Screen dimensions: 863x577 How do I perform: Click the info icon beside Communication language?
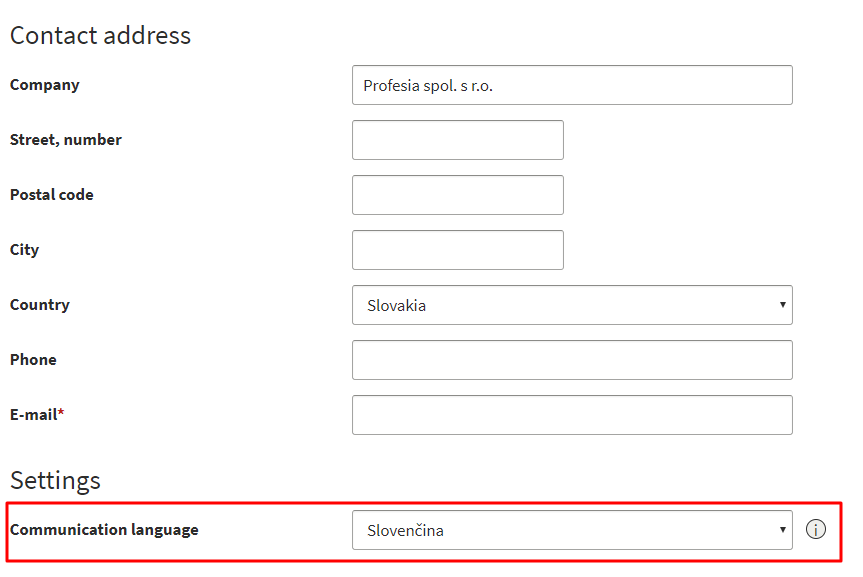coord(816,530)
